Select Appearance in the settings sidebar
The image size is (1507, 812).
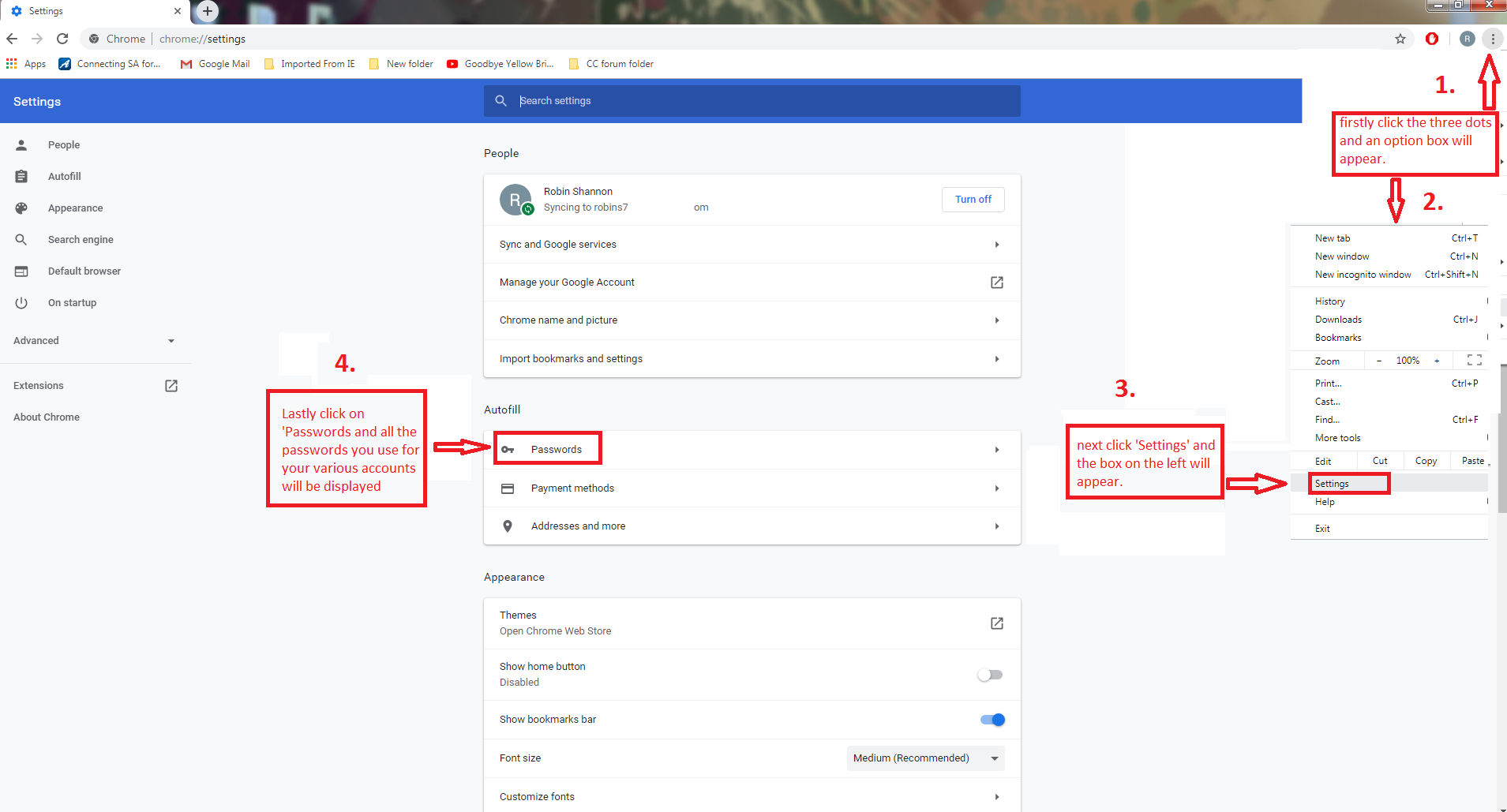click(x=75, y=208)
